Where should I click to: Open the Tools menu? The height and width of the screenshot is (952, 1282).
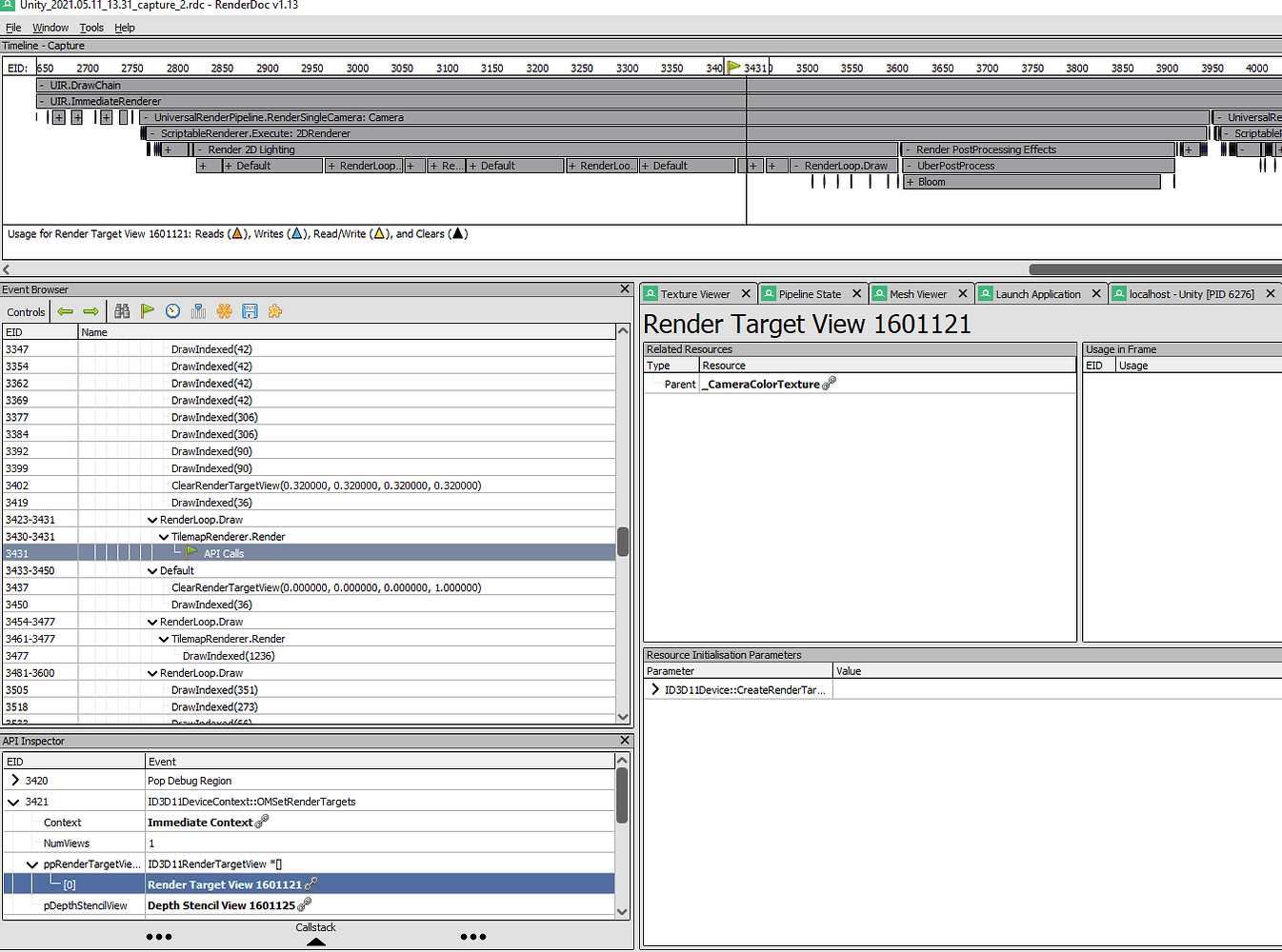point(90,28)
